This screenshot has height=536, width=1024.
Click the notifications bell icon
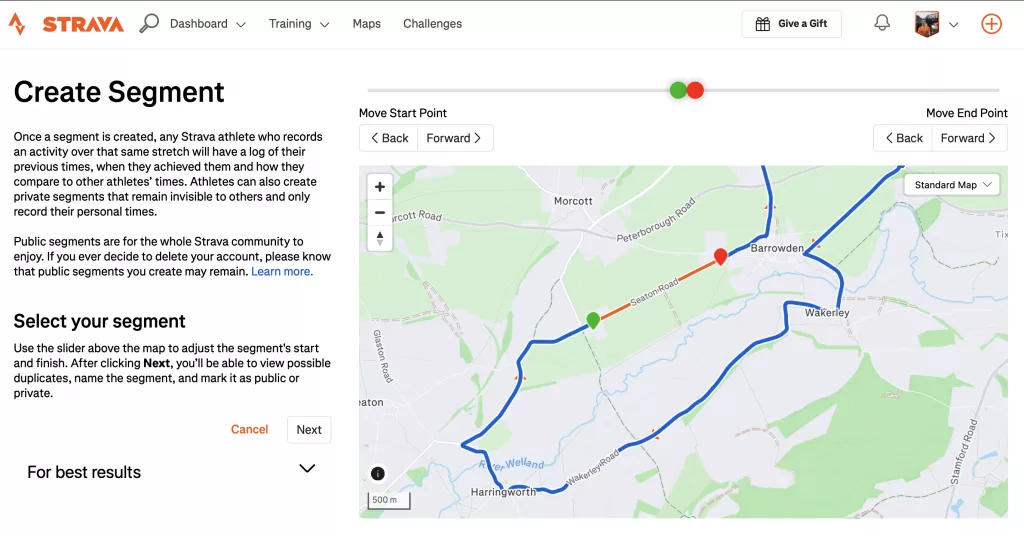click(882, 24)
